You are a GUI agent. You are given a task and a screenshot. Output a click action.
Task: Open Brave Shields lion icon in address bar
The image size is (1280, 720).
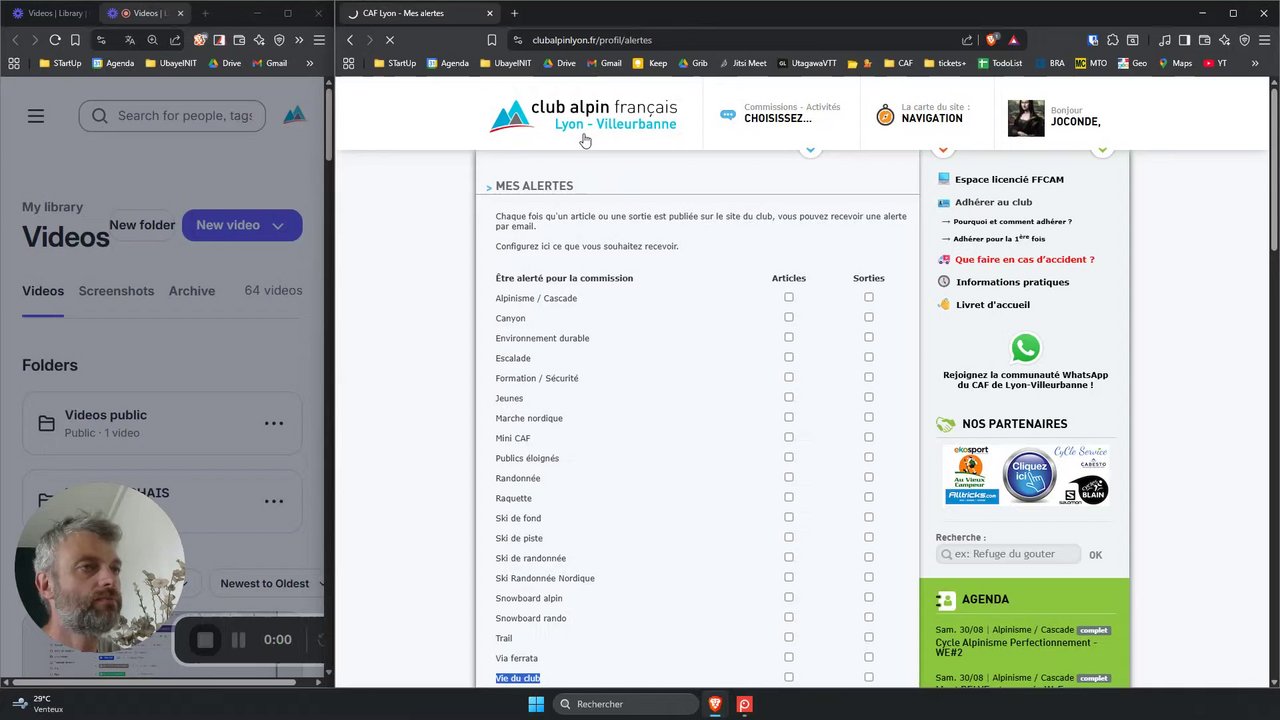click(992, 40)
